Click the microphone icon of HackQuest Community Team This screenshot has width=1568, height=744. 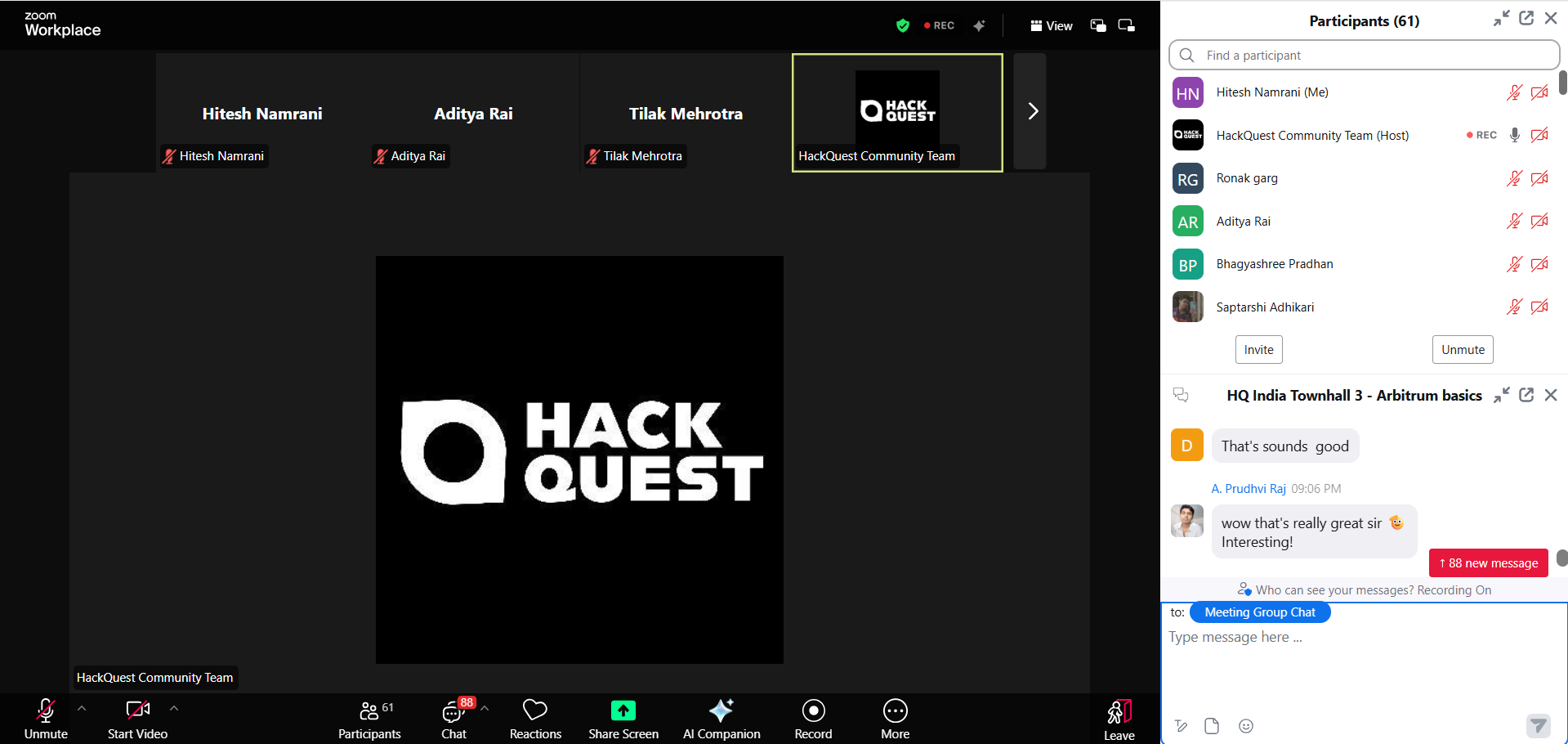[x=1514, y=135]
